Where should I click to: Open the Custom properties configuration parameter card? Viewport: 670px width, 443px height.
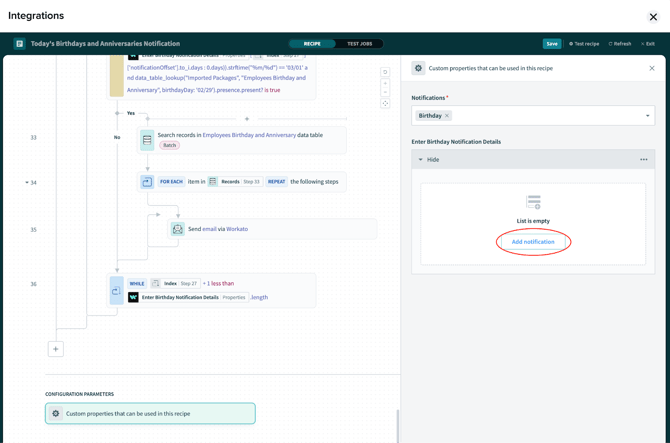coord(150,413)
